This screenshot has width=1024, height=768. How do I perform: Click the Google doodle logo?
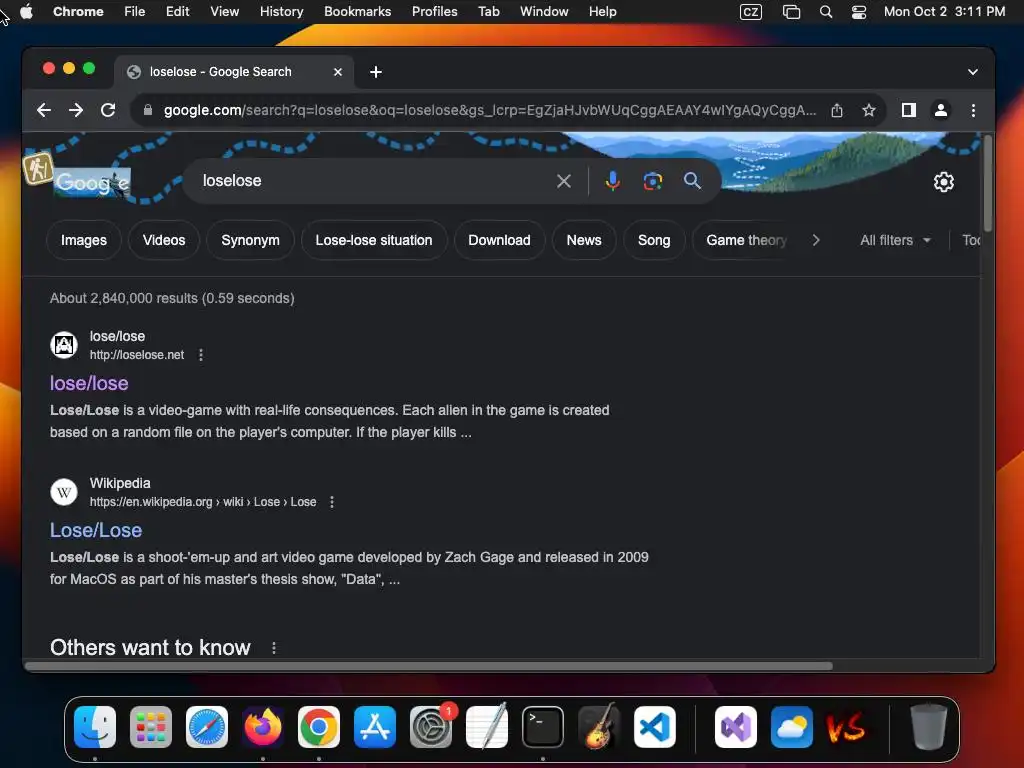[91, 183]
